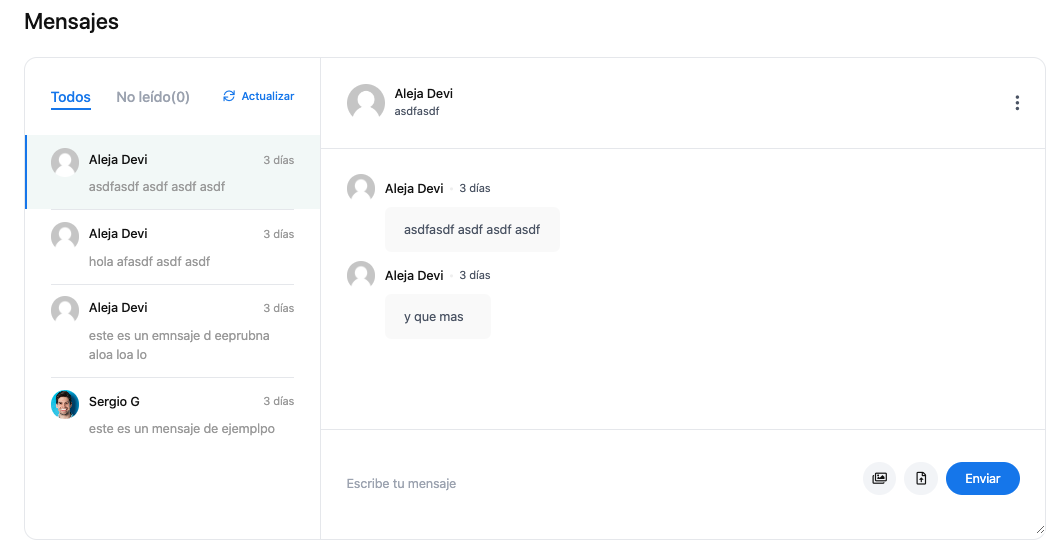
Task: Click the textarea resize handle corner
Action: pyautogui.click(x=1040, y=529)
